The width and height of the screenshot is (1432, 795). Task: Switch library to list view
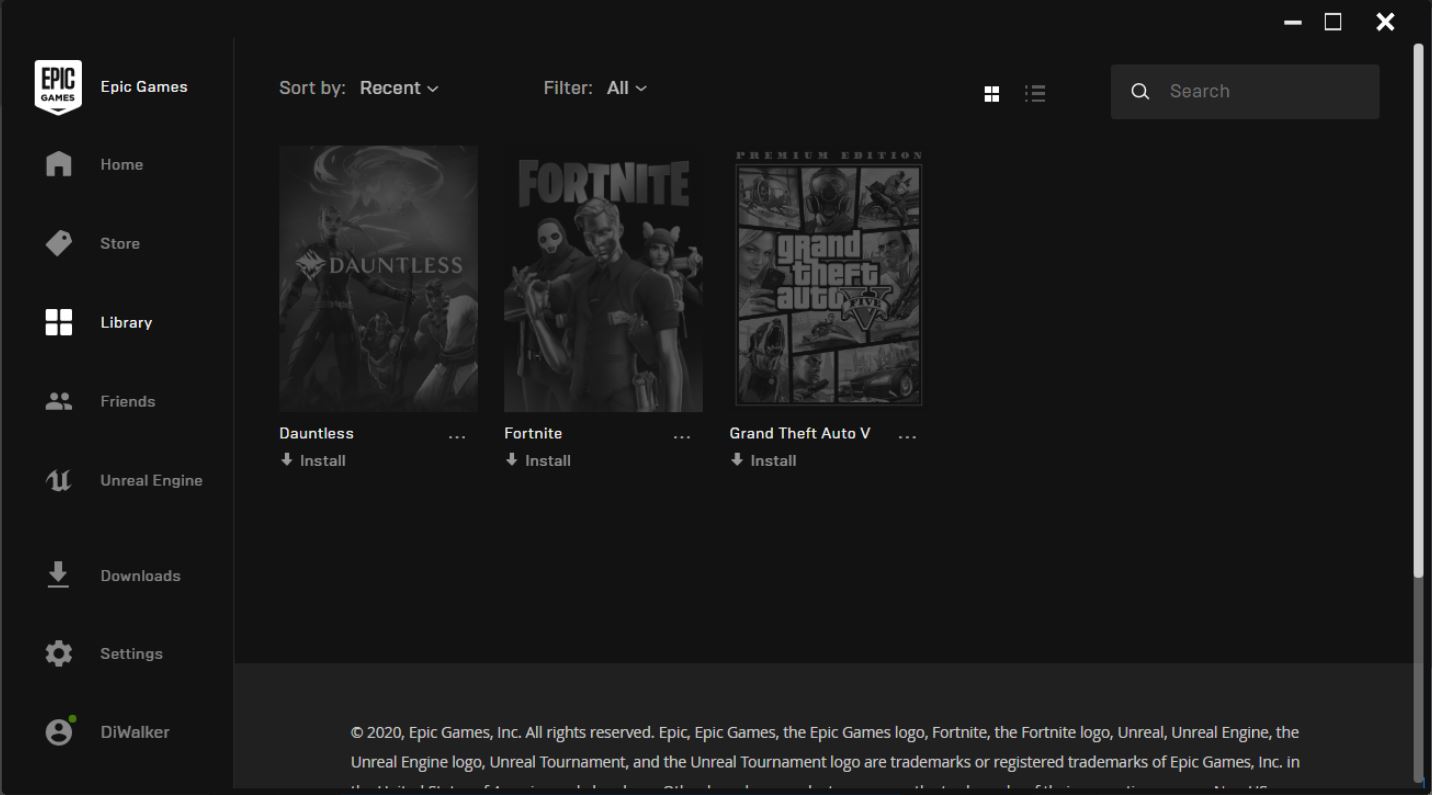(1035, 93)
